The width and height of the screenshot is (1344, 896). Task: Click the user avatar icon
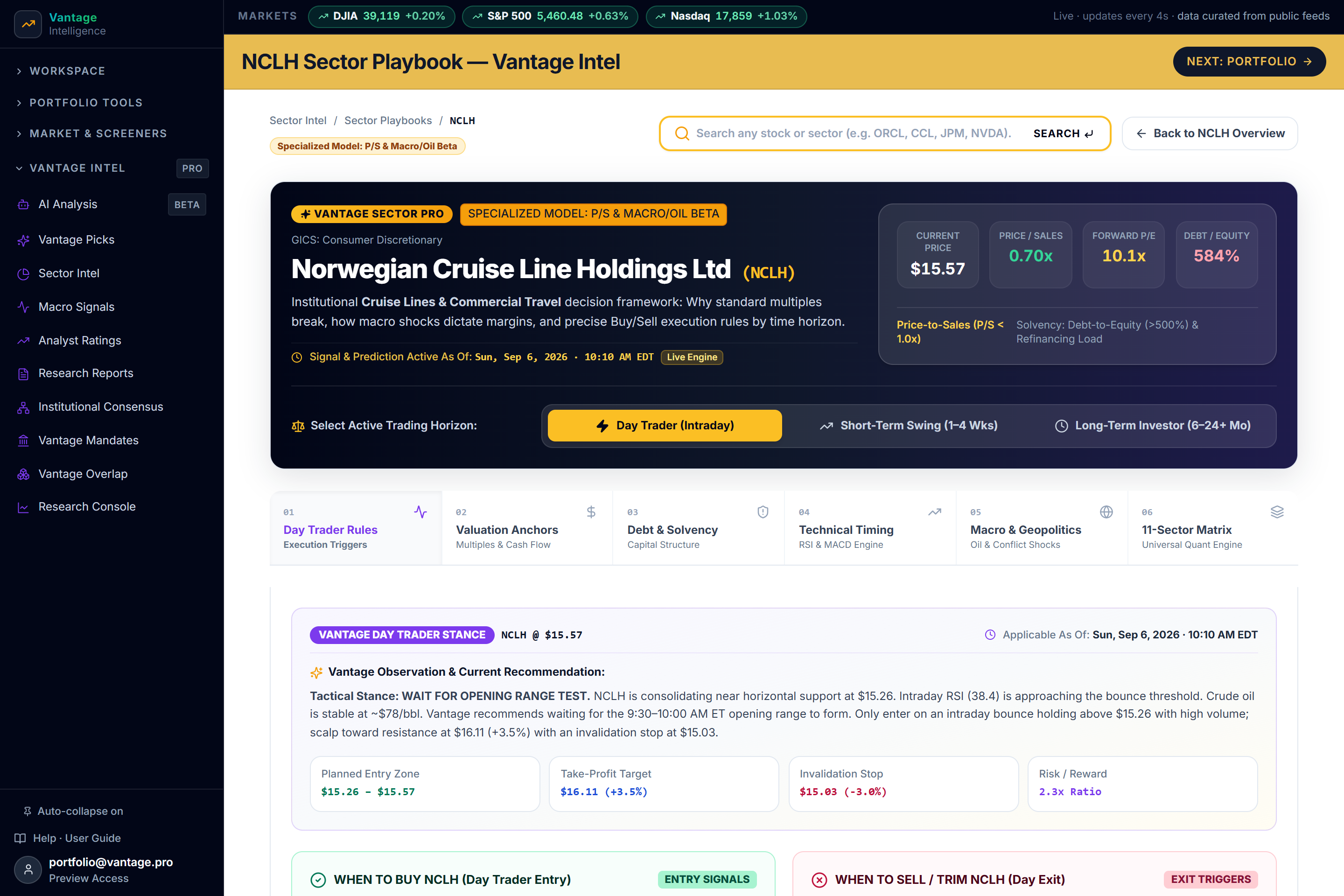pos(28,870)
